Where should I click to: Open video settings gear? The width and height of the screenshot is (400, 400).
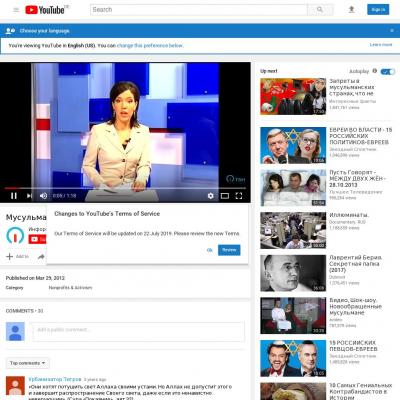210,196
